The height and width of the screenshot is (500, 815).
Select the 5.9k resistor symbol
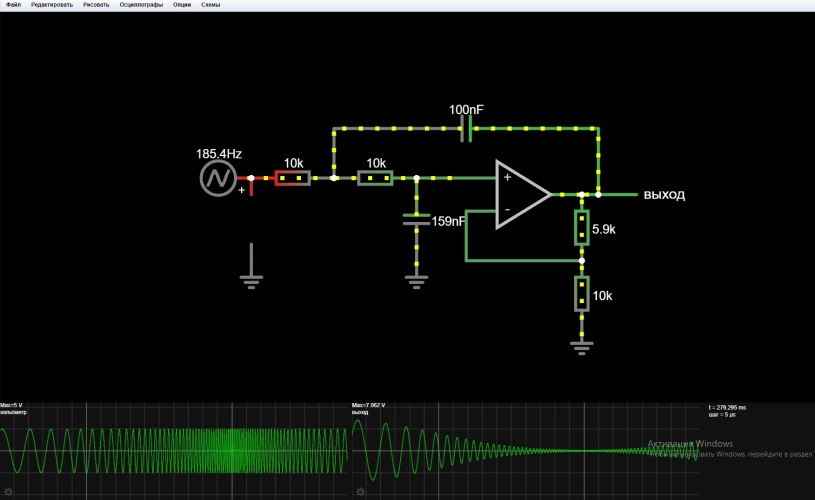pyautogui.click(x=582, y=228)
